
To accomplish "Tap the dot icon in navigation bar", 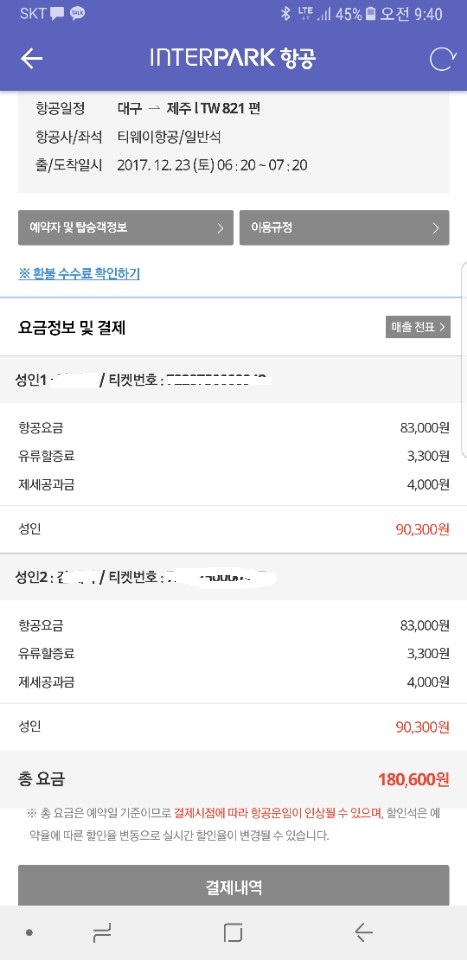I will (29, 932).
